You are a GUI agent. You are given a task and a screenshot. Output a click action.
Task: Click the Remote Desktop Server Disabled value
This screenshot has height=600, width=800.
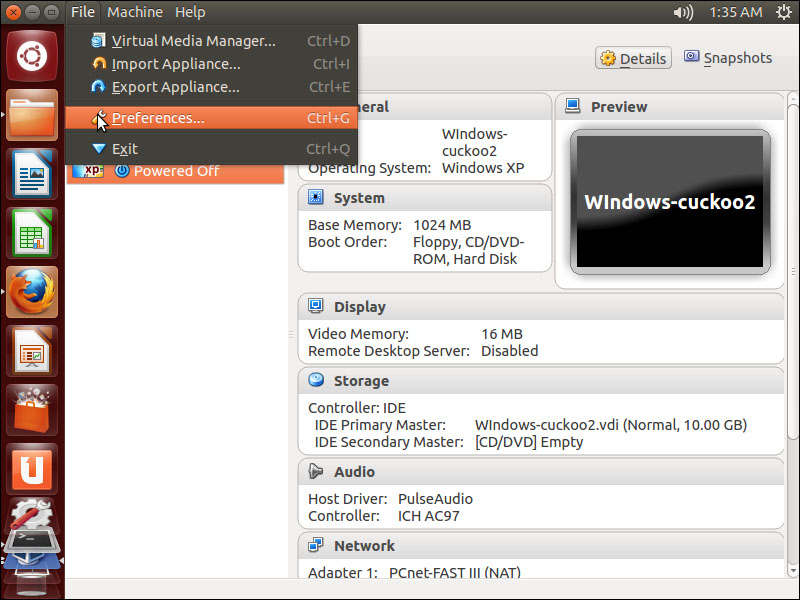[509, 351]
